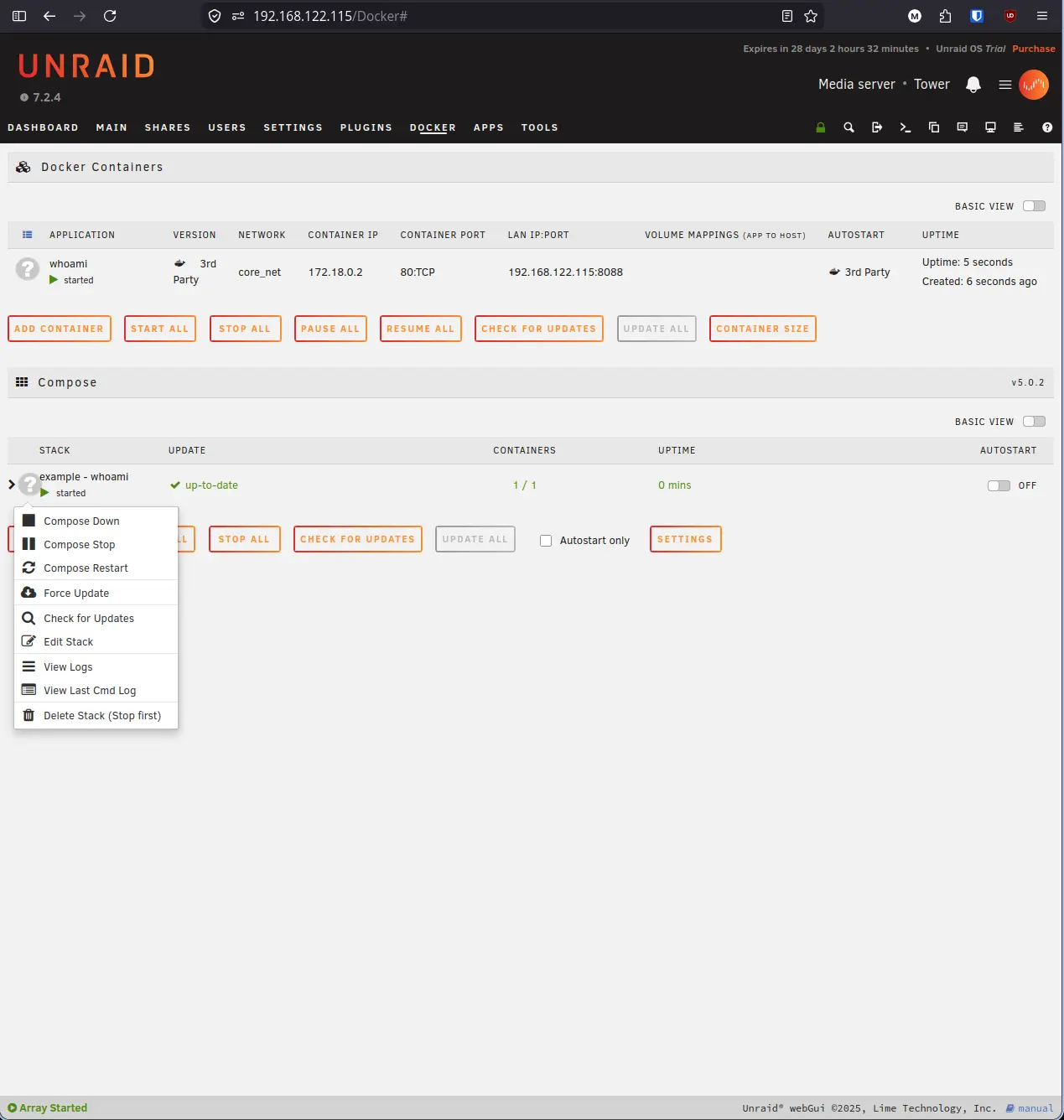Open the hamburger menu beside the avatar

1004,85
